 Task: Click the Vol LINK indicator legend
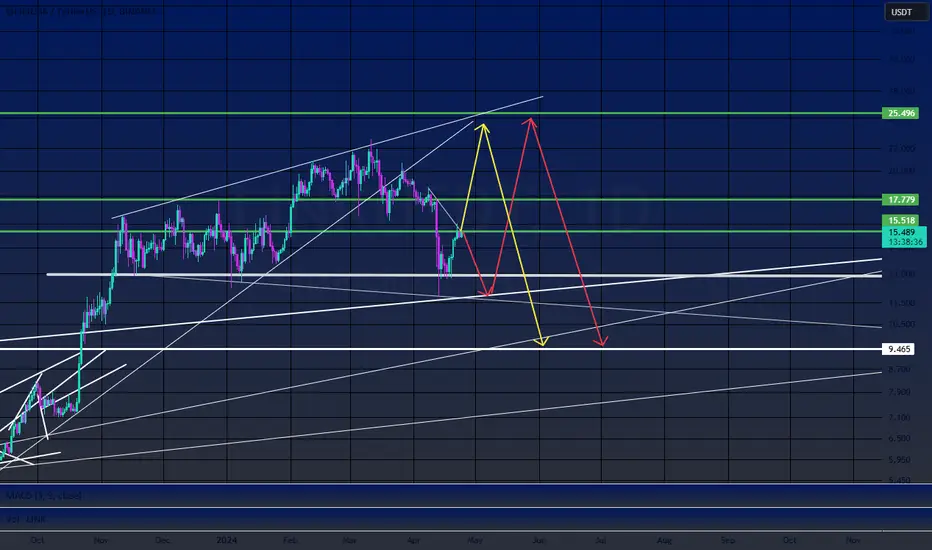pos(26,519)
